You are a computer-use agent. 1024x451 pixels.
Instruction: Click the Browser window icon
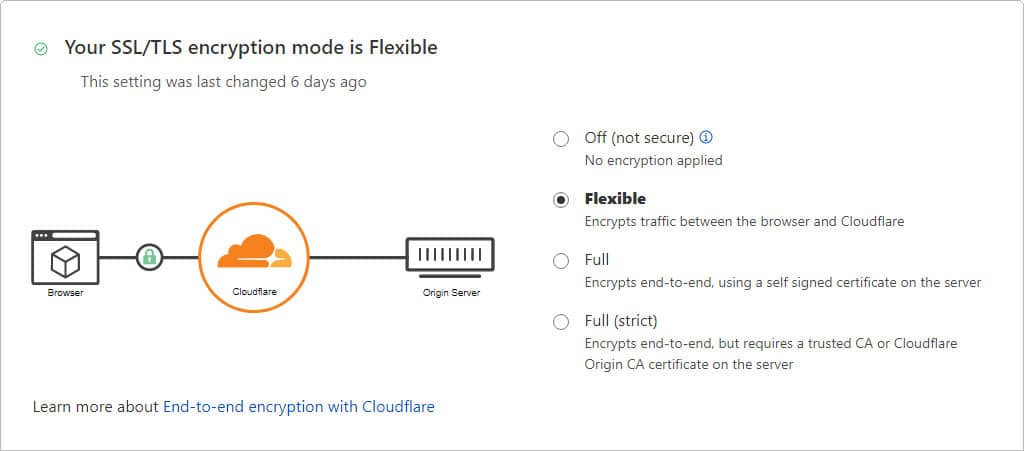(x=65, y=257)
